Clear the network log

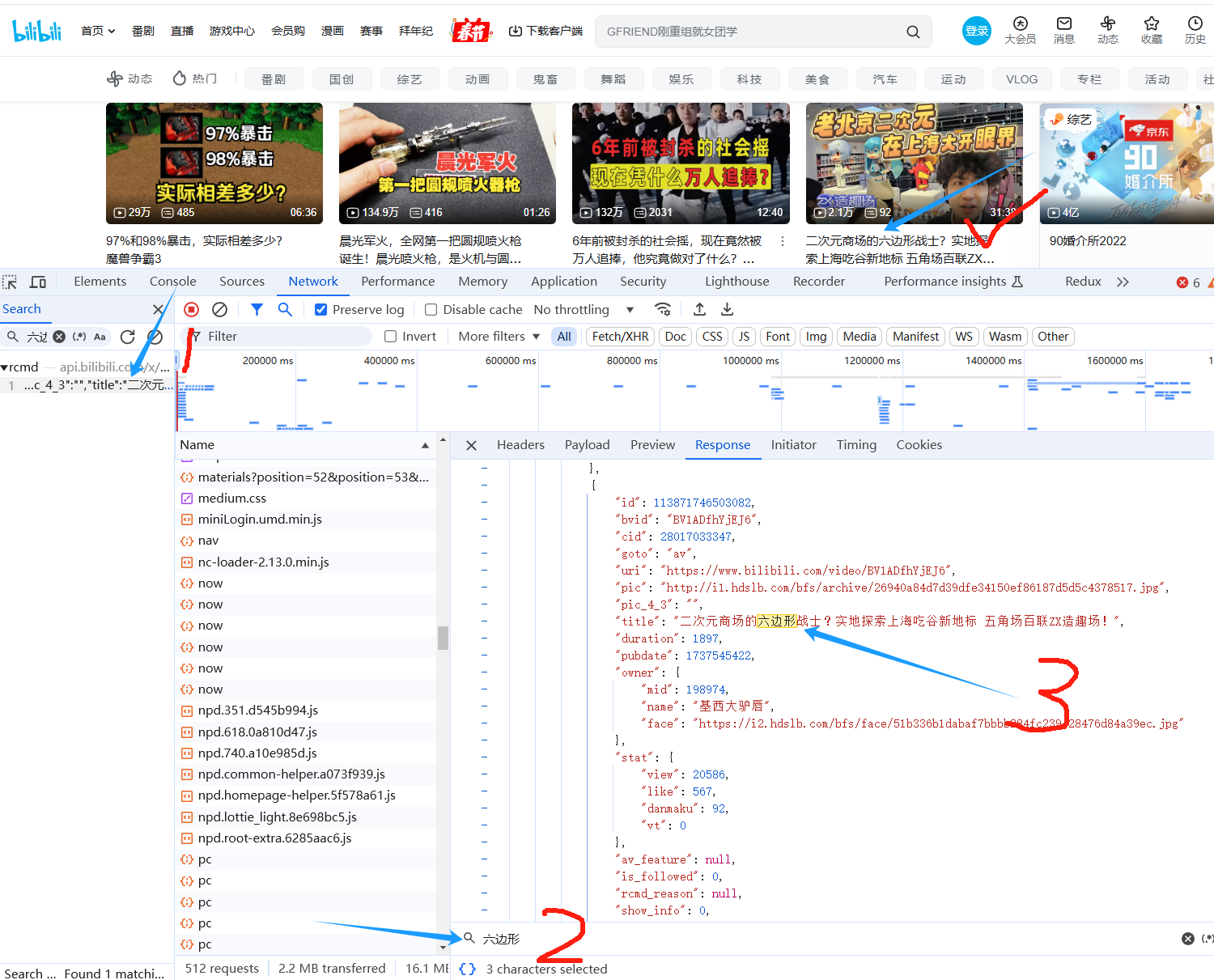click(219, 309)
